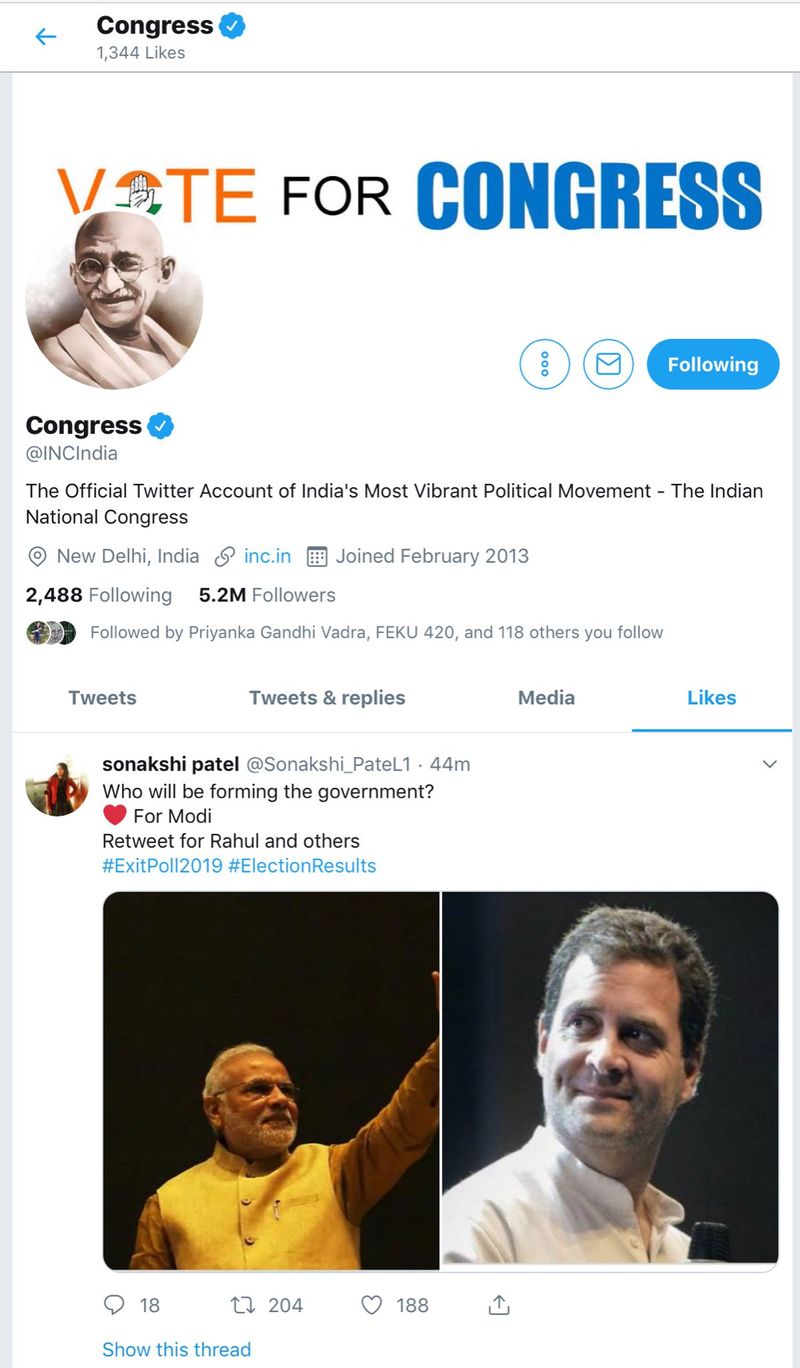Open sonakshi patel's avatar
This screenshot has height=1368, width=800.
tap(57, 786)
